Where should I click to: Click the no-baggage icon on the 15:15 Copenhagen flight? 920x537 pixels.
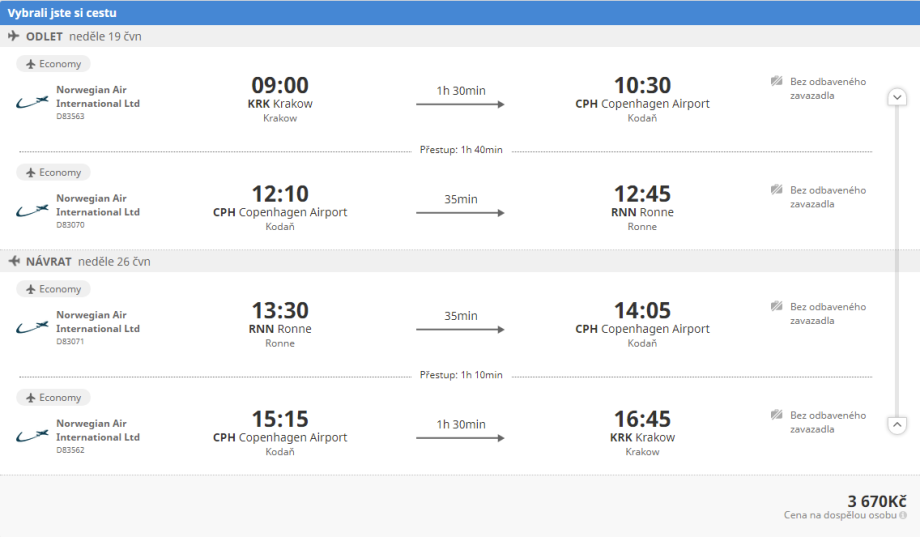pyautogui.click(x=776, y=415)
